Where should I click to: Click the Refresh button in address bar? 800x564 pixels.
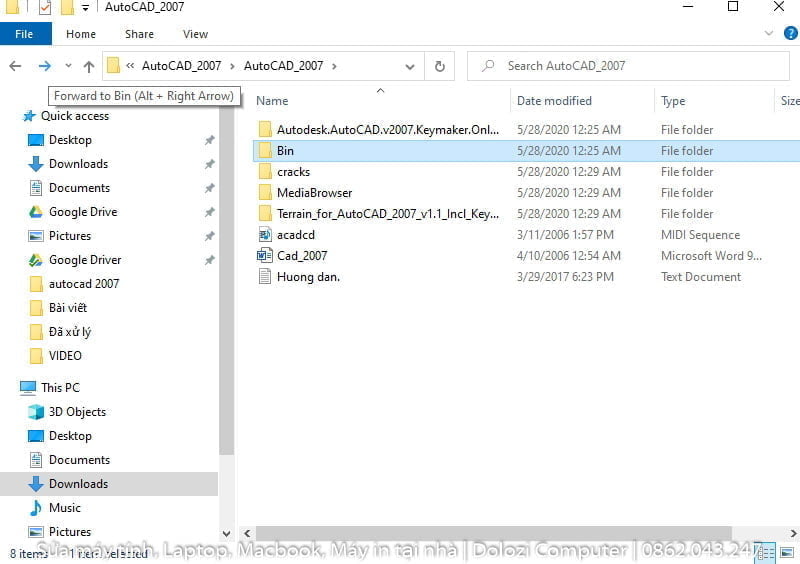[x=439, y=66]
